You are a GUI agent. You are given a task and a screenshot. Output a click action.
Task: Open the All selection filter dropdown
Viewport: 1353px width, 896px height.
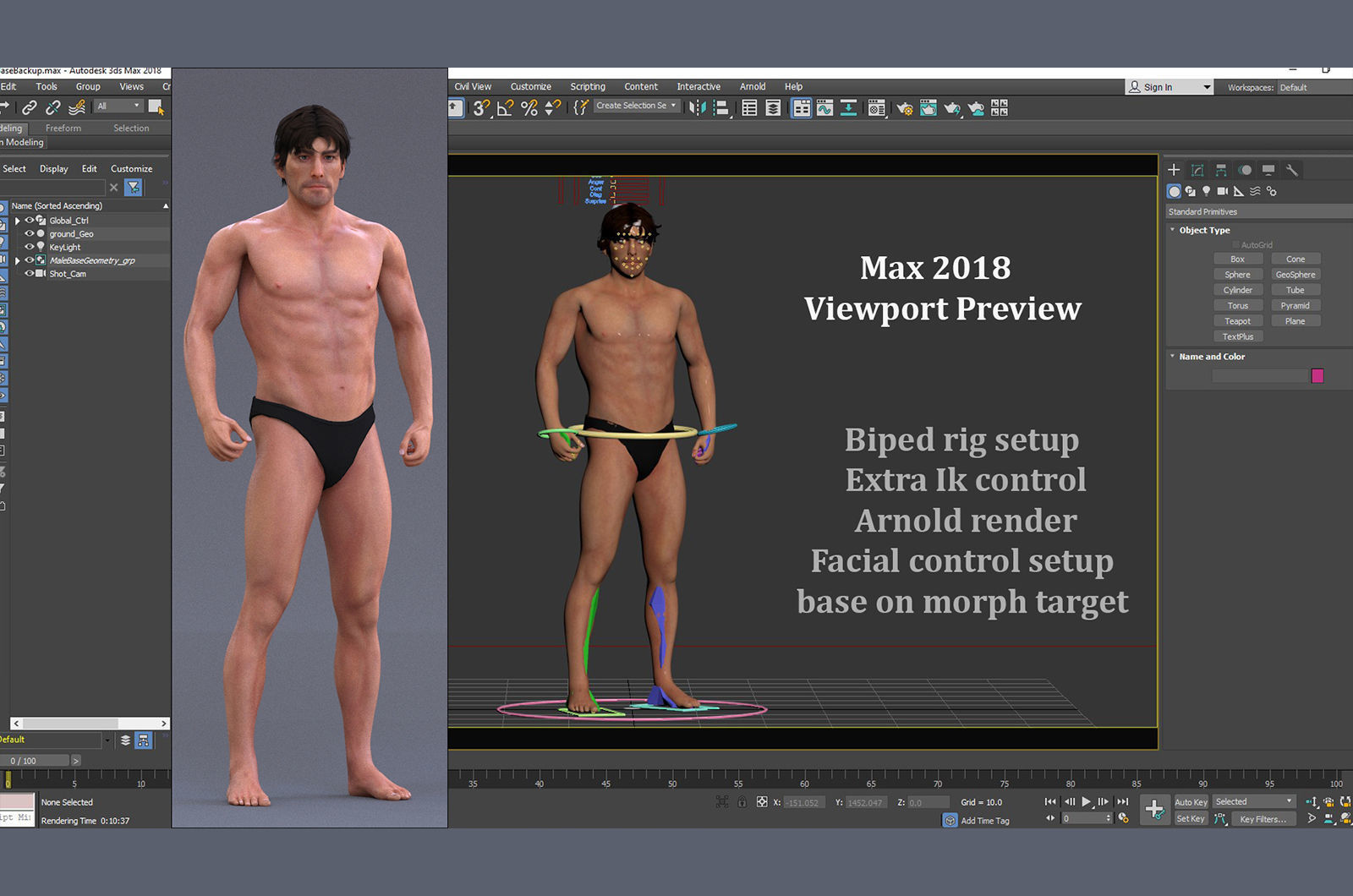(x=118, y=106)
